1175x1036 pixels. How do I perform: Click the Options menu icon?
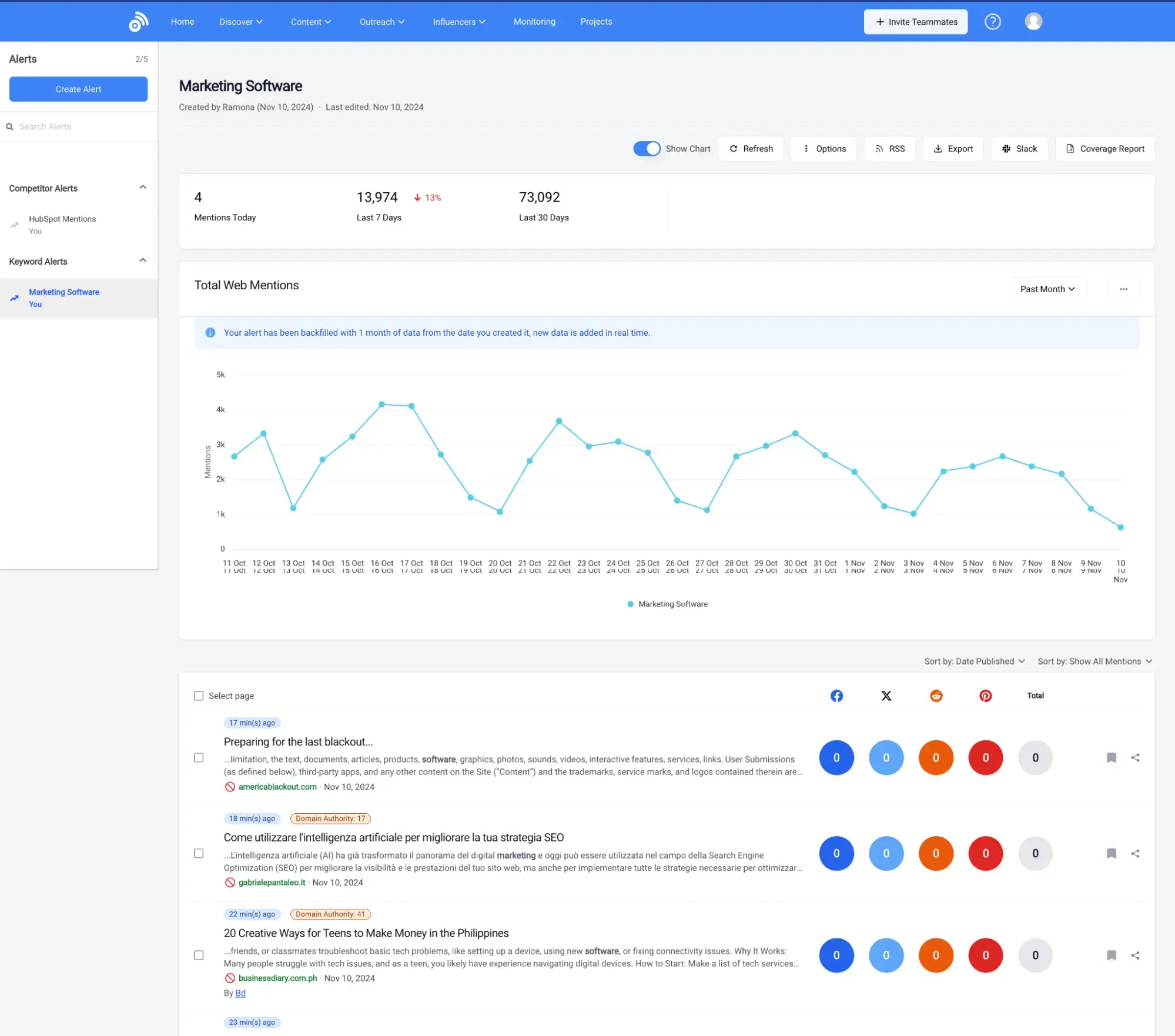(807, 149)
